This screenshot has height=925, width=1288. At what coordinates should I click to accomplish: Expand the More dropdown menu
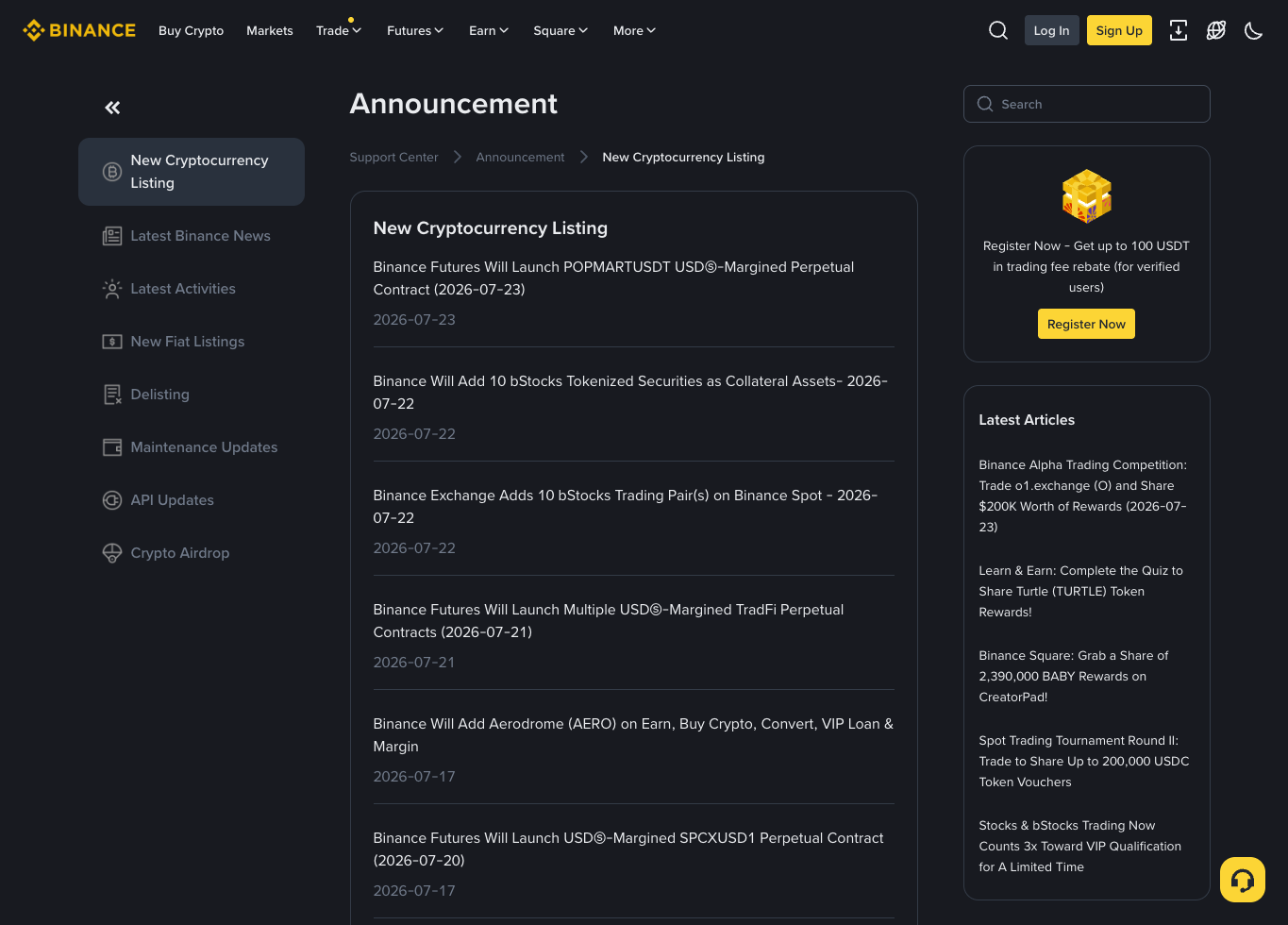(634, 30)
